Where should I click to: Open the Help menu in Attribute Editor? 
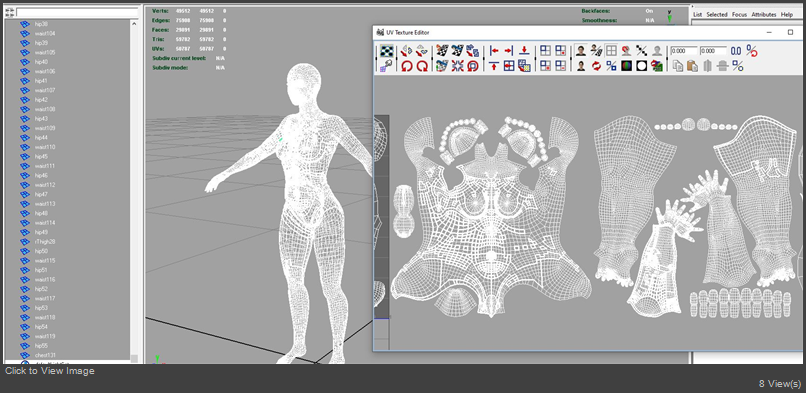(786, 15)
